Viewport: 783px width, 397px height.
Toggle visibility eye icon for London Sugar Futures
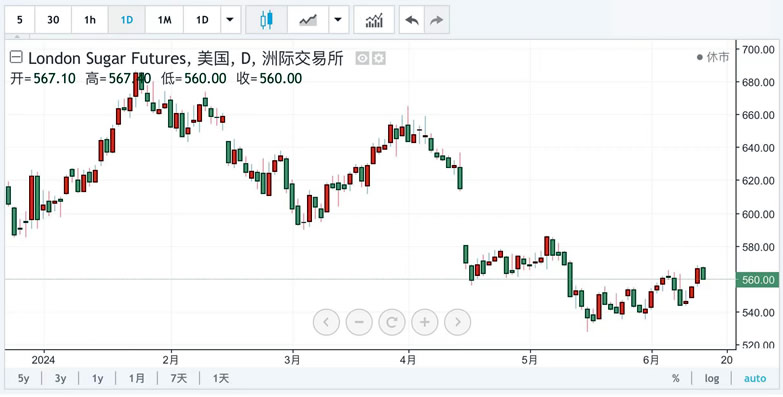tap(363, 59)
